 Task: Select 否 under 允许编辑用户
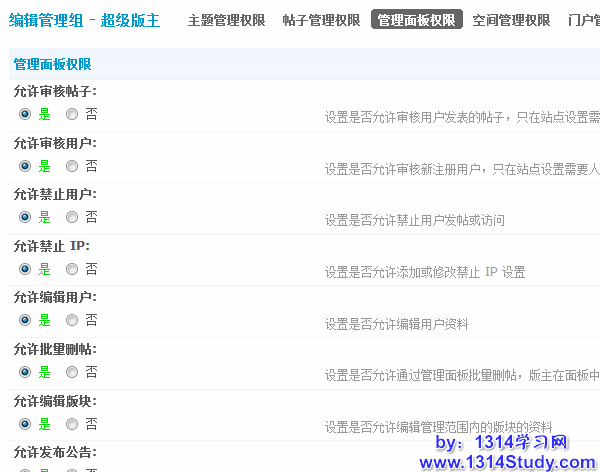pos(72,320)
